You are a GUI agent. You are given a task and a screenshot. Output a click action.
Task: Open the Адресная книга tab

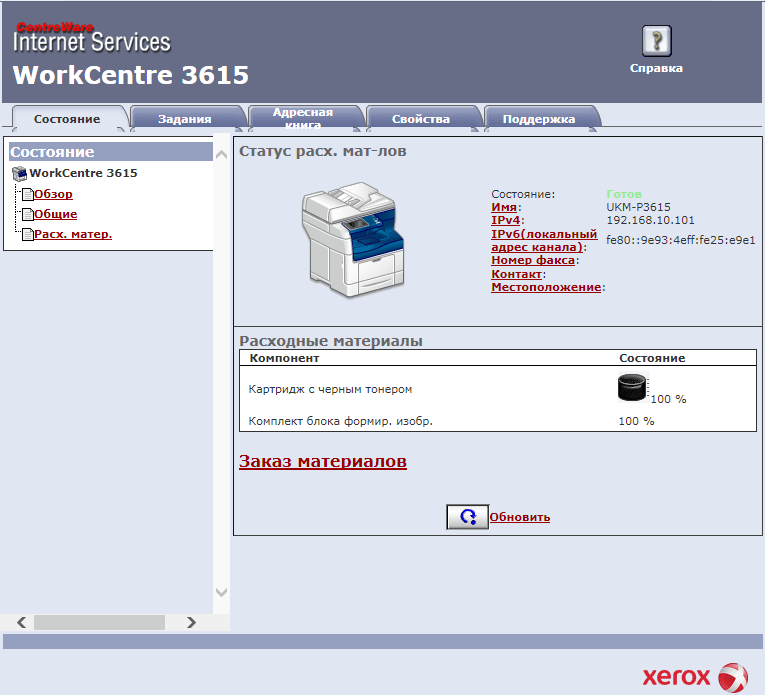[303, 119]
